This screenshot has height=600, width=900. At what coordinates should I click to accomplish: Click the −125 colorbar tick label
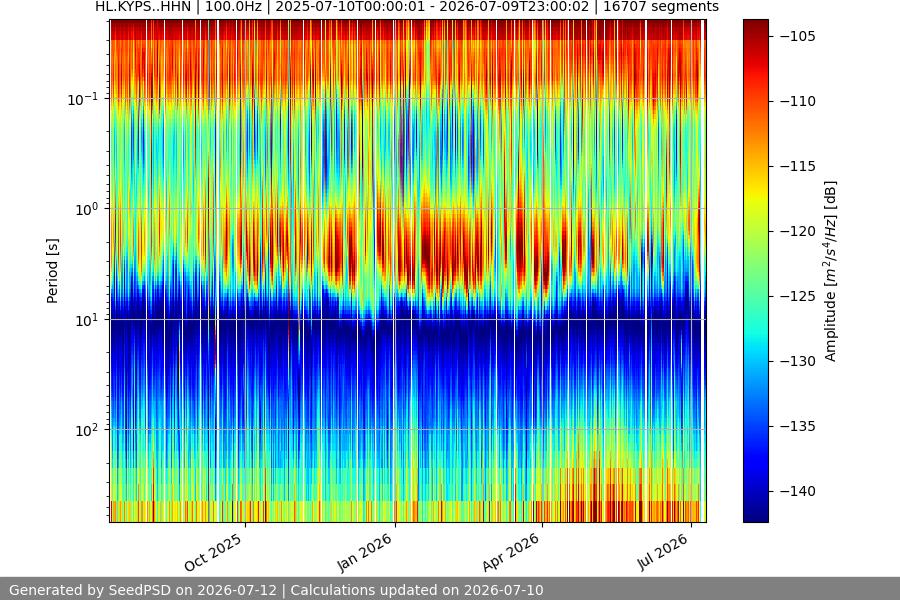798,296
